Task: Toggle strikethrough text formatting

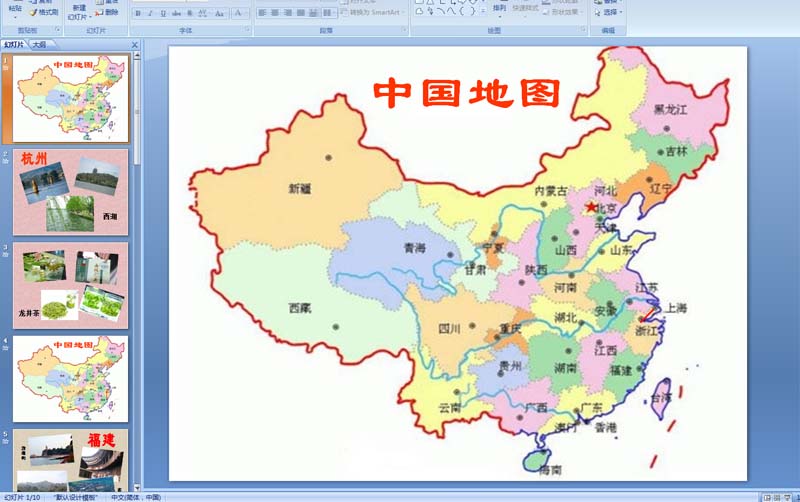Action: click(x=176, y=13)
